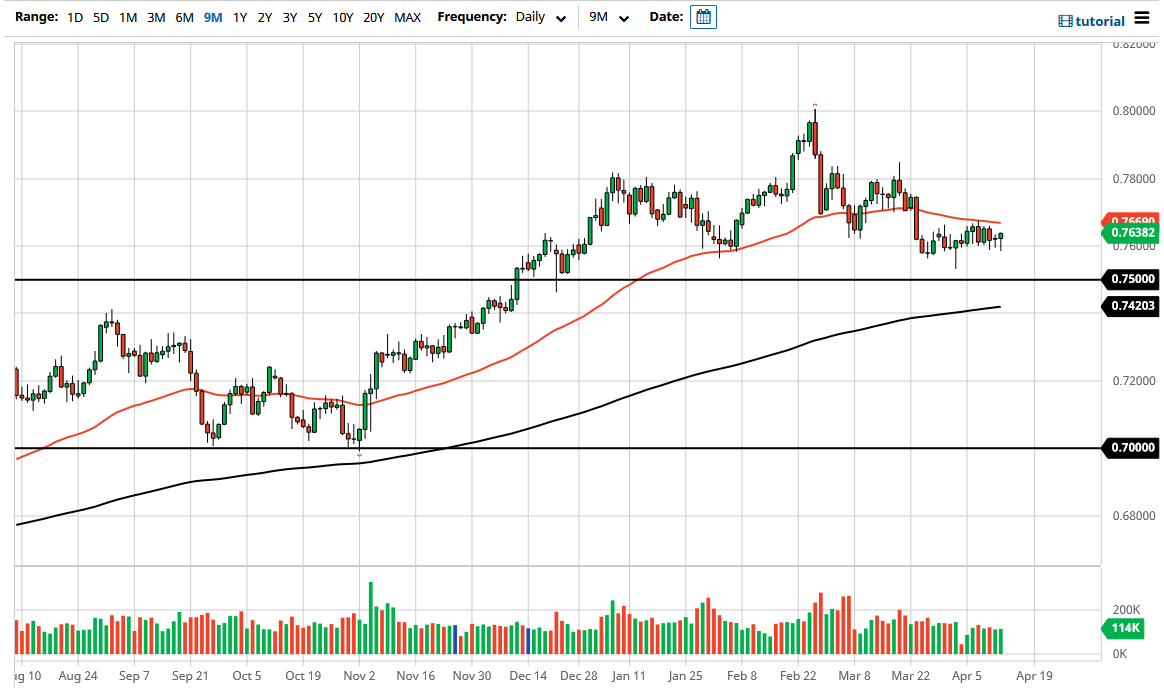Select the 5D range option
Image resolution: width=1164 pixels, height=696 pixels.
(101, 17)
